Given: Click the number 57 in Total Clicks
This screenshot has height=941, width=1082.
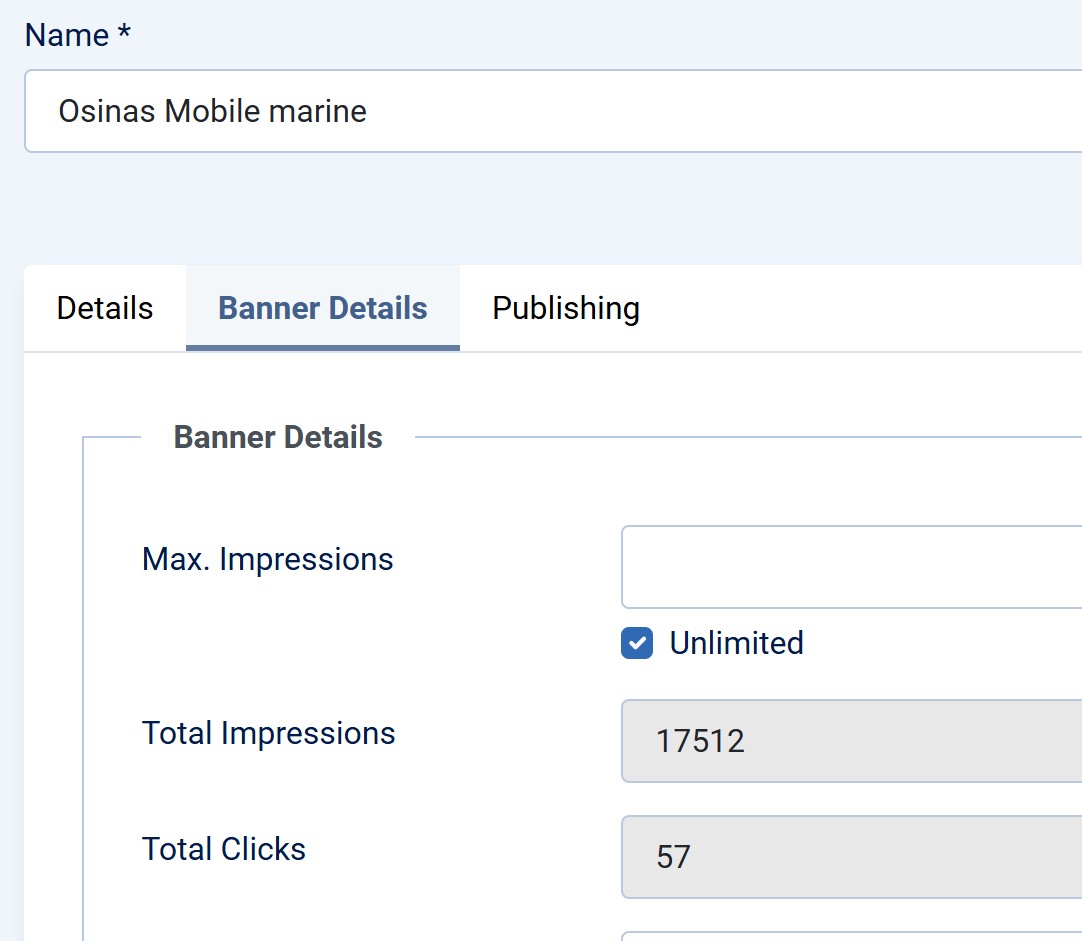Looking at the screenshot, I should coord(673,857).
